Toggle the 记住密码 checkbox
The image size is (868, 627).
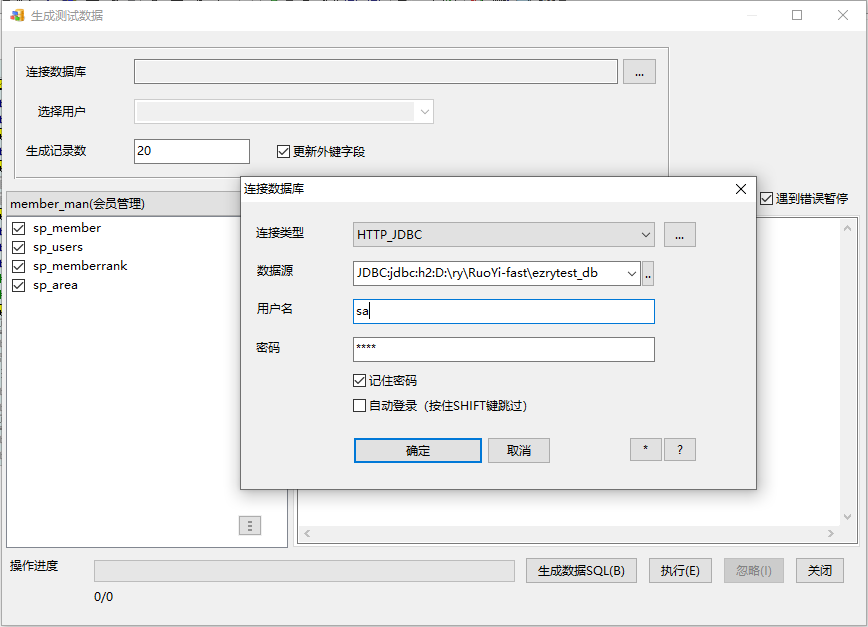click(x=360, y=381)
